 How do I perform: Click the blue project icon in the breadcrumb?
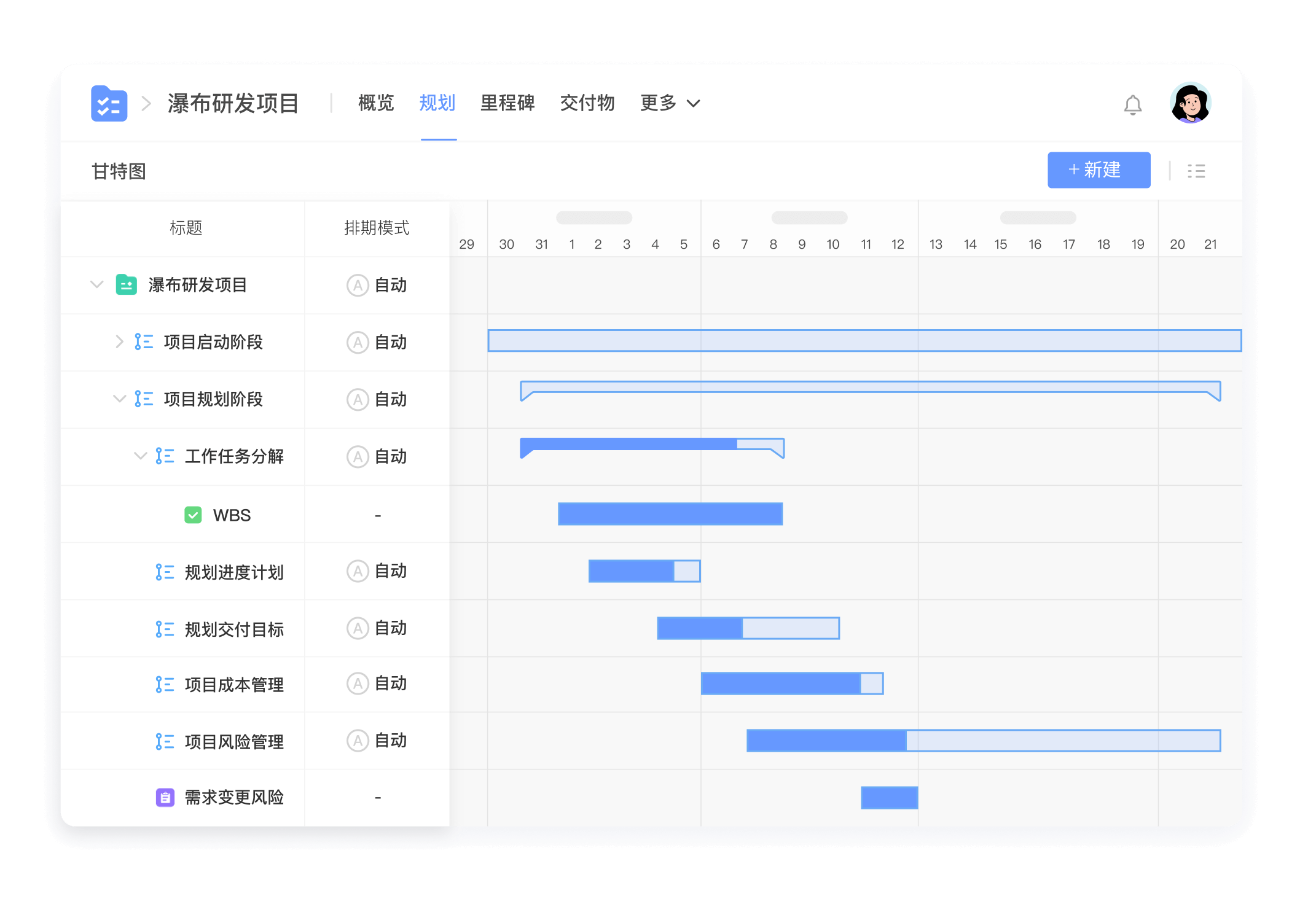point(108,104)
